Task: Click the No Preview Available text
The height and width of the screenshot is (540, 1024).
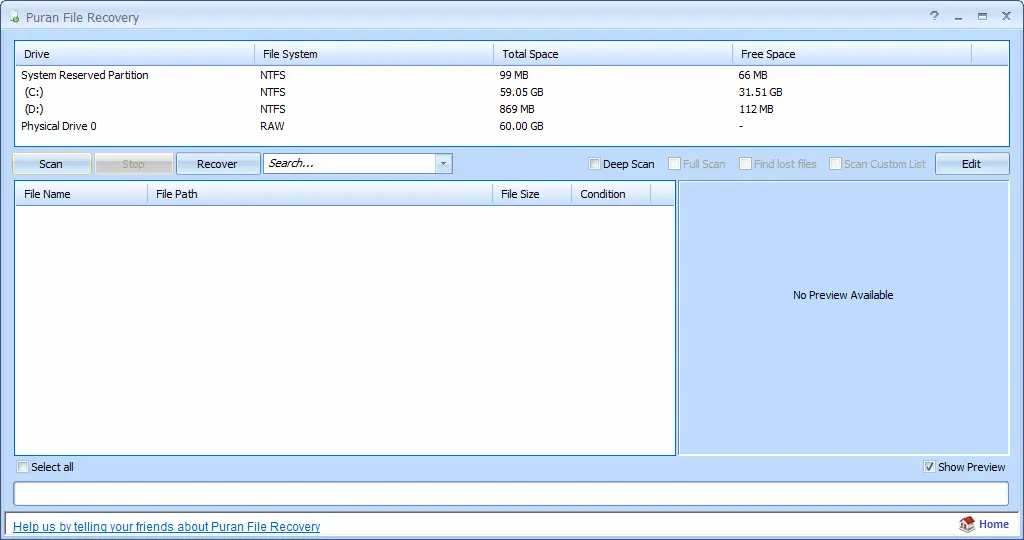Action: [843, 295]
